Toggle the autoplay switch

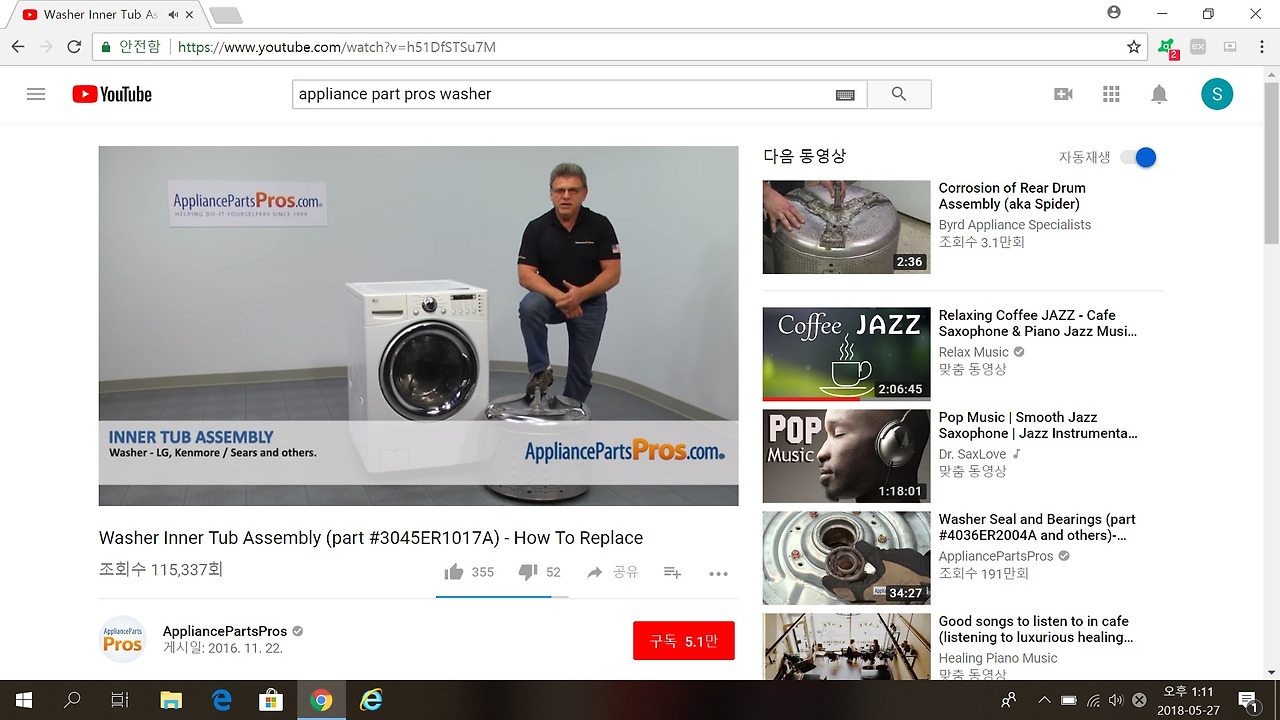(1138, 157)
